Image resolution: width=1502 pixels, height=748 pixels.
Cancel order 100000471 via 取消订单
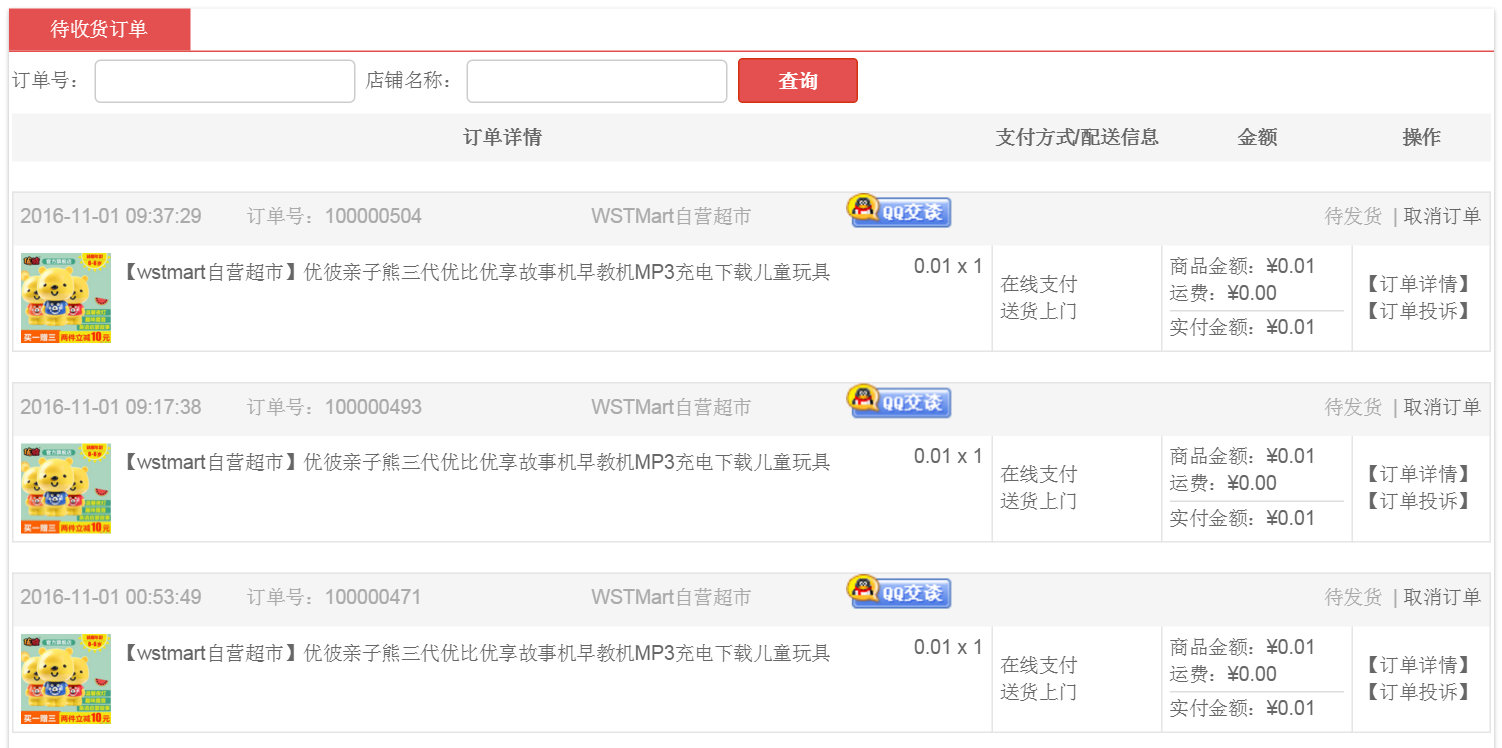click(1442, 597)
